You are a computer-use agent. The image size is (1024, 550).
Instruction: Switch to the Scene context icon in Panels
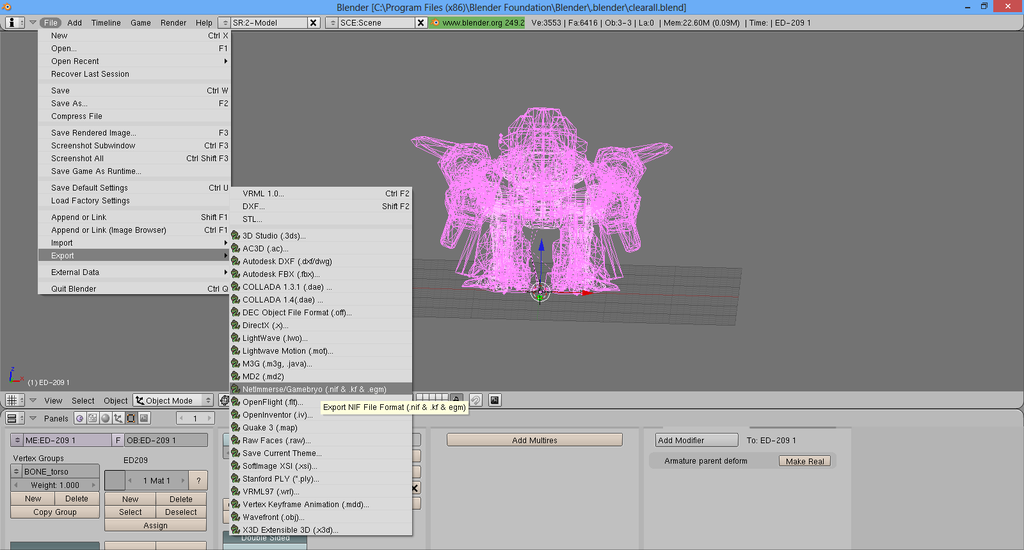pyautogui.click(x=144, y=418)
